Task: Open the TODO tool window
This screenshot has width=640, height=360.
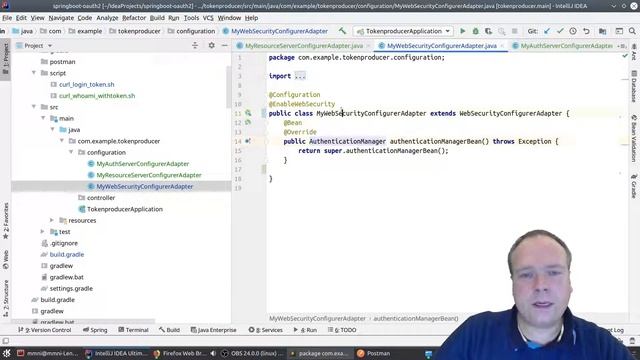Action: coord(342,330)
